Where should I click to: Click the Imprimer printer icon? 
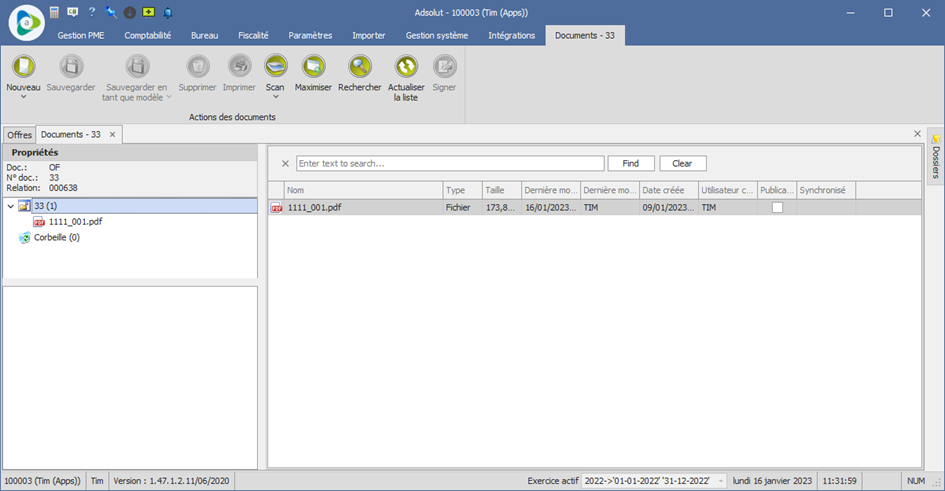[239, 66]
